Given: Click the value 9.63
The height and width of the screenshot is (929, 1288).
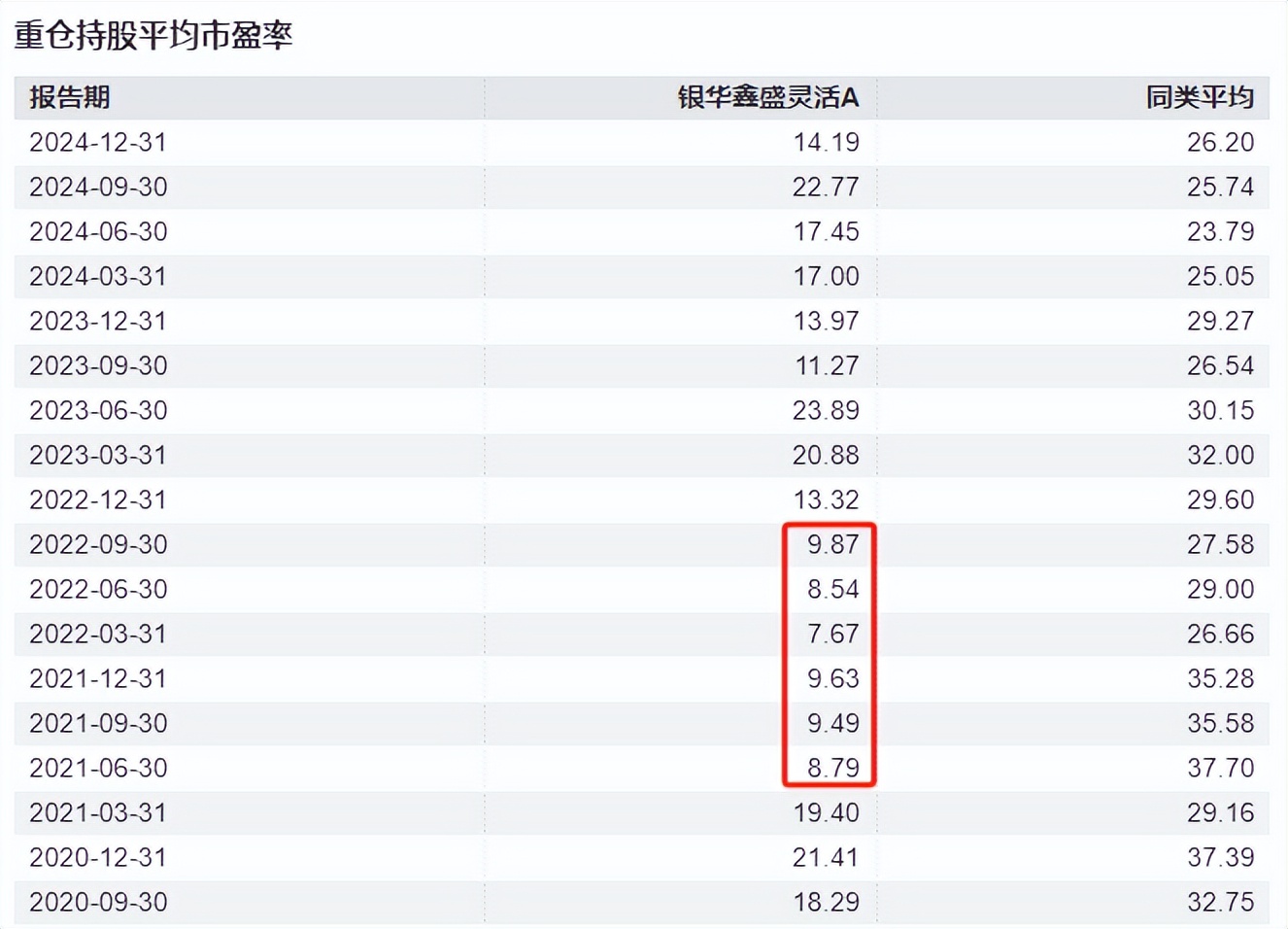Looking at the screenshot, I should coord(833,678).
